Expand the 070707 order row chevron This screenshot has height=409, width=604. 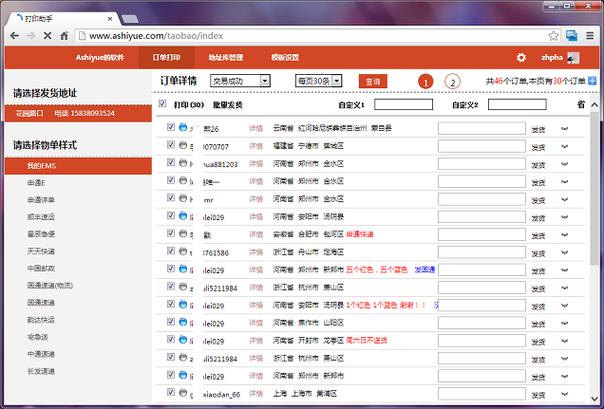(564, 146)
